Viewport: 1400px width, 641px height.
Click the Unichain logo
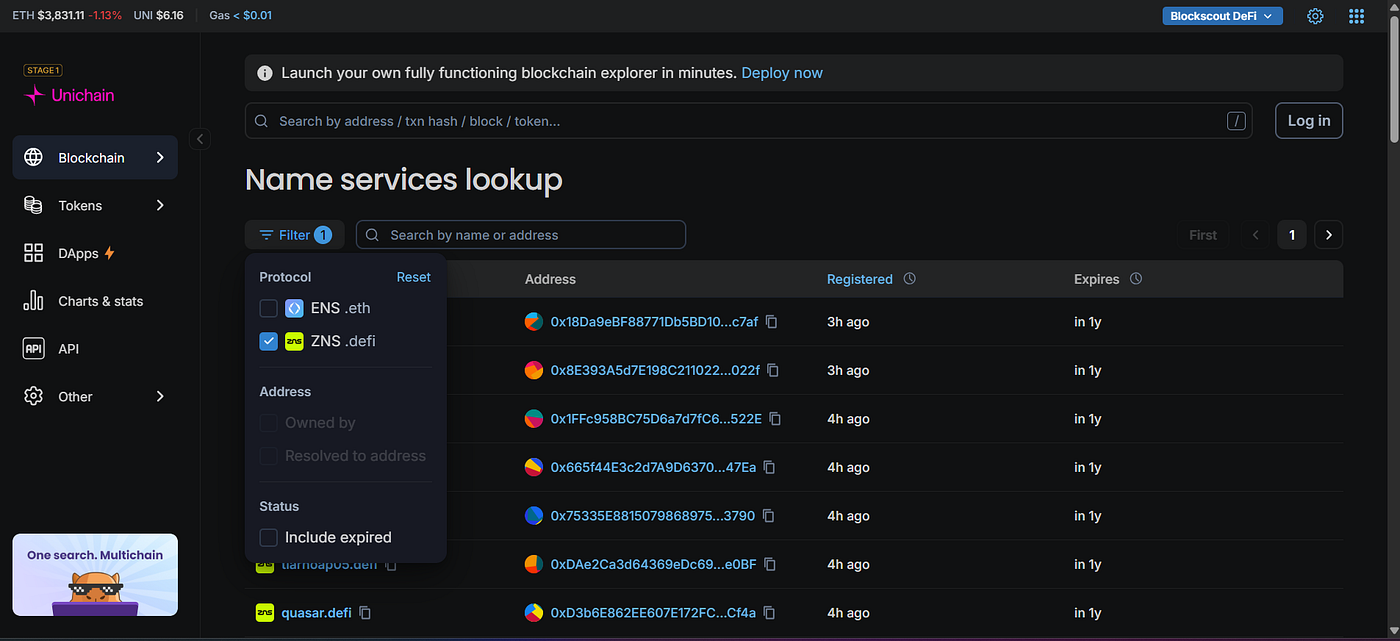click(70, 95)
